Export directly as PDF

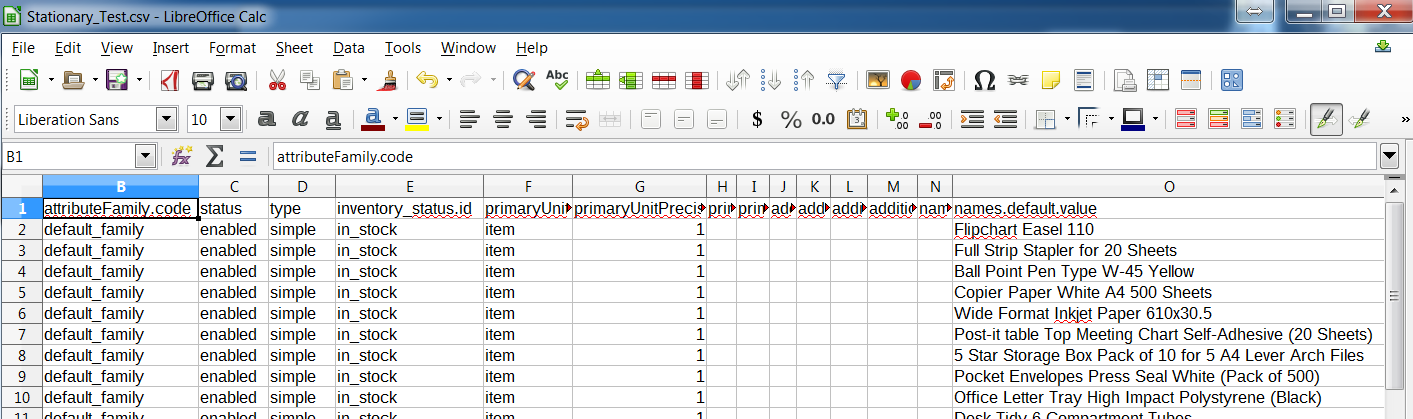(170, 80)
